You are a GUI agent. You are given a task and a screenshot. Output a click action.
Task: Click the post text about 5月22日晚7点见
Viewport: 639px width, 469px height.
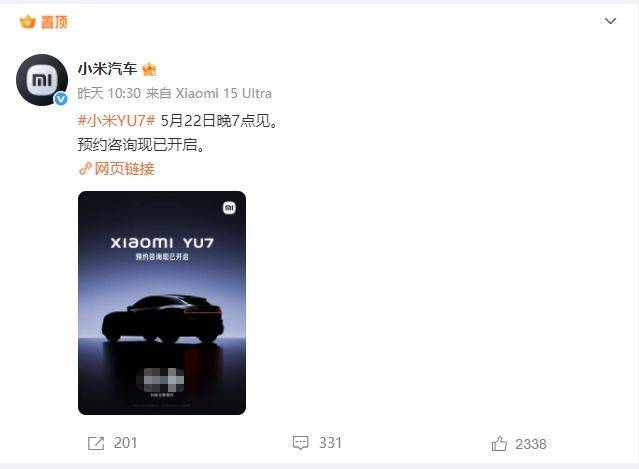[219, 121]
